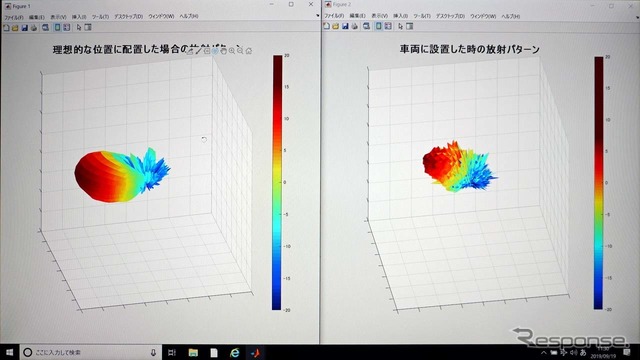This screenshot has width=640, height=360.
Task: Open 表示(V) menu in Figure 1
Action: pyautogui.click(x=58, y=17)
